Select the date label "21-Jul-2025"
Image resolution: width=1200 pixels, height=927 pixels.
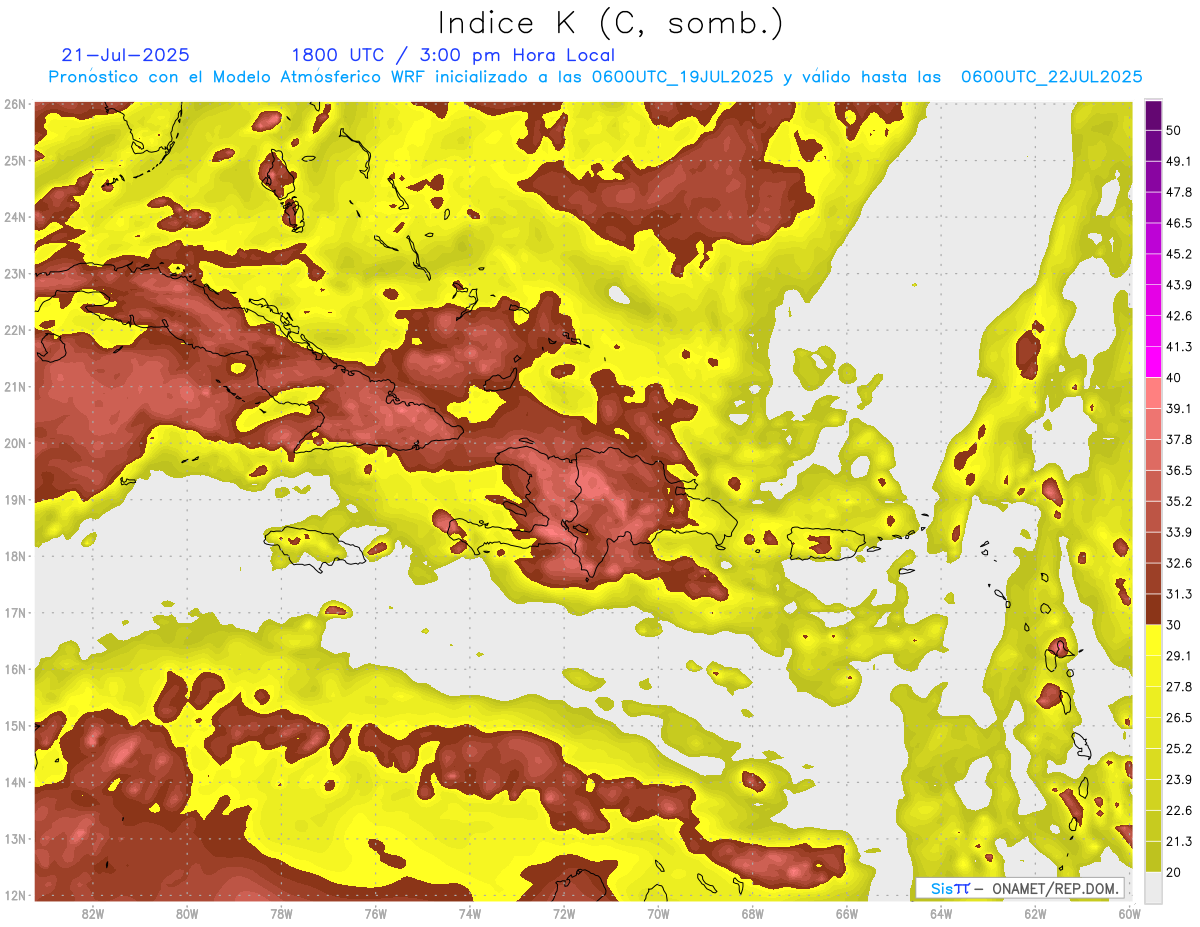(x=125, y=55)
